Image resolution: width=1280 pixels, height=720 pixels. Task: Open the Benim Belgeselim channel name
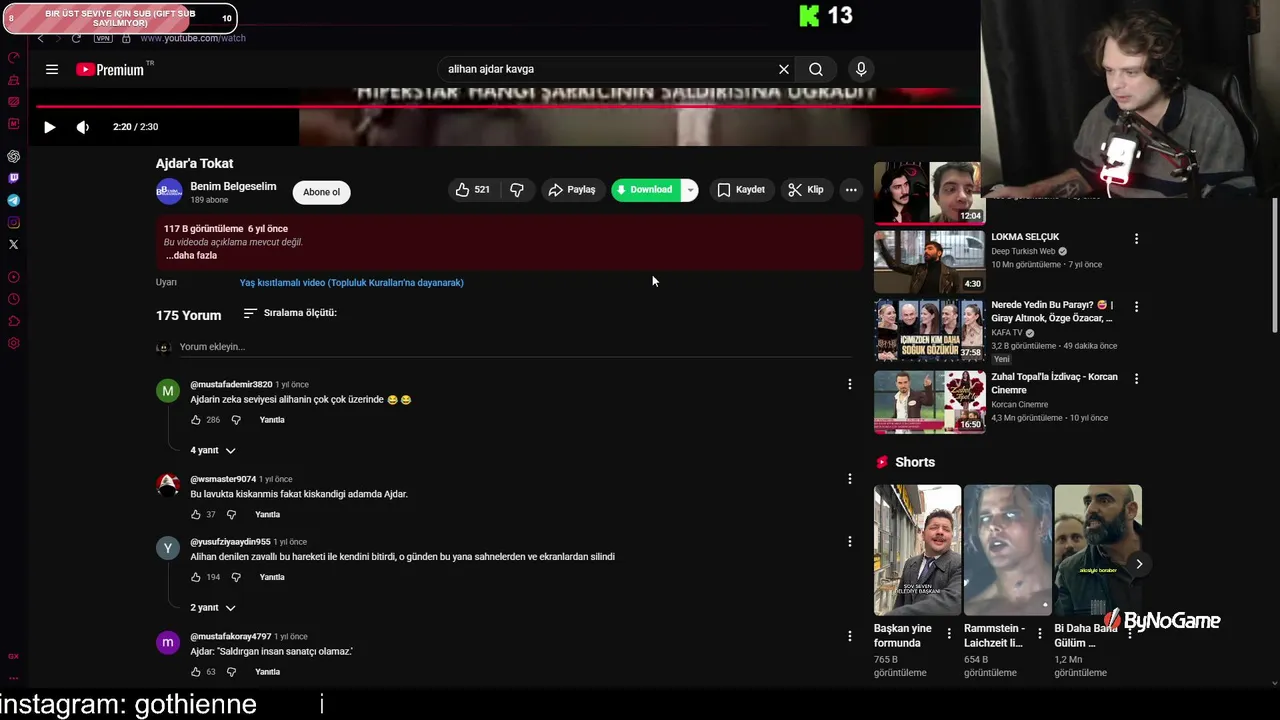pos(233,186)
